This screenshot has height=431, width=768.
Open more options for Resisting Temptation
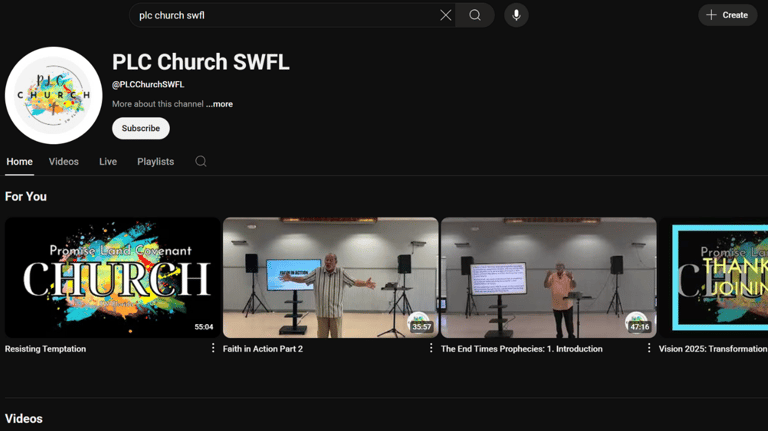(213, 348)
